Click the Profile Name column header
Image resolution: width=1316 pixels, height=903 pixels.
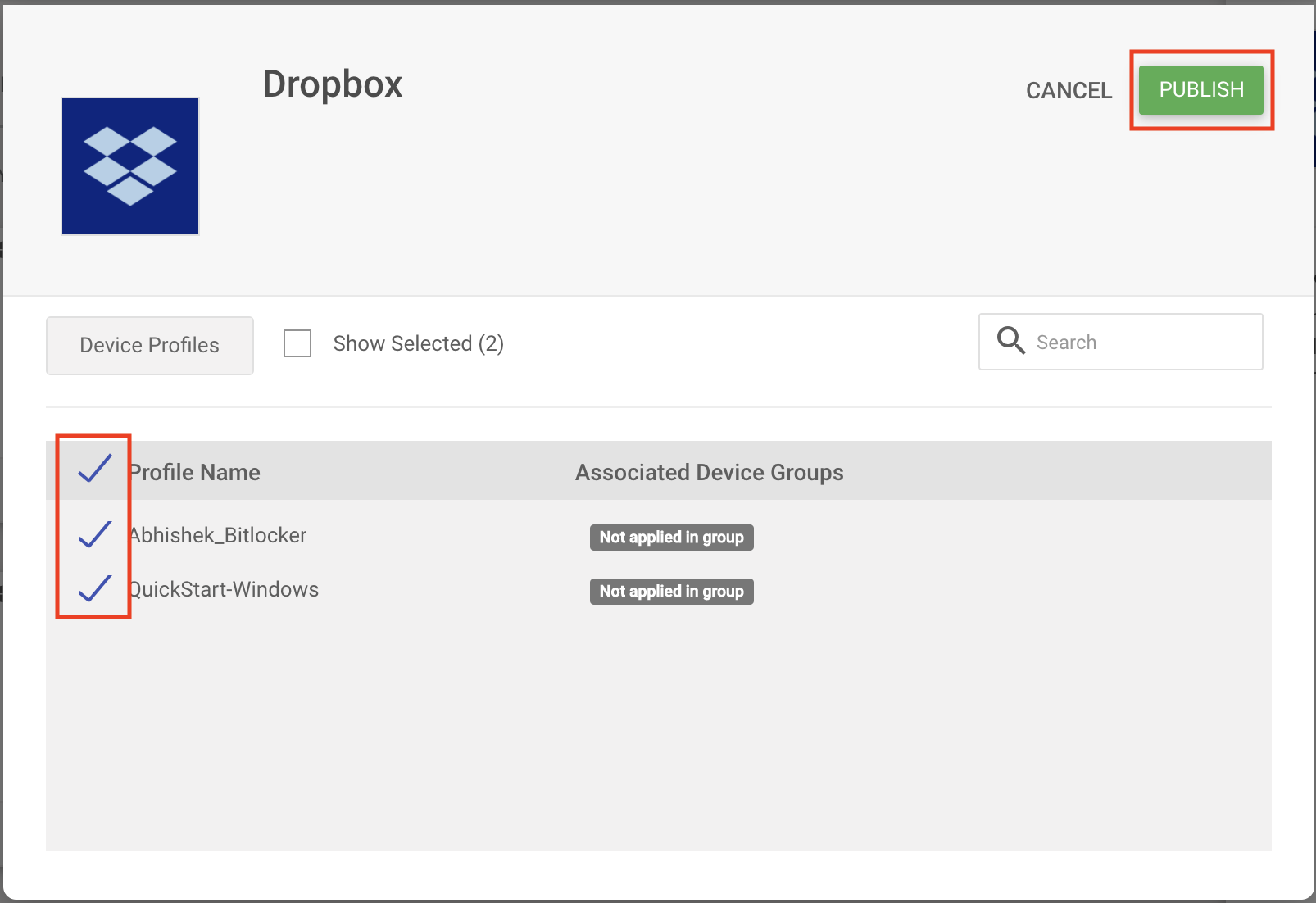click(x=195, y=472)
